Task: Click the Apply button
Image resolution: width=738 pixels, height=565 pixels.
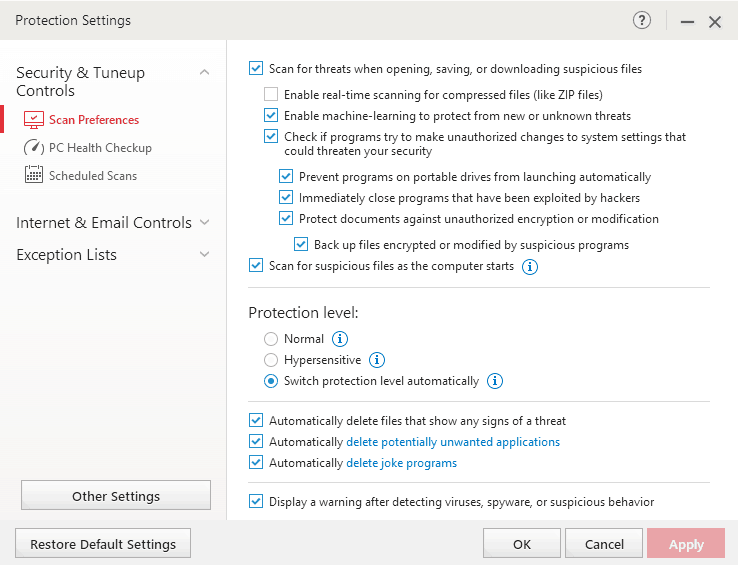Action: click(686, 543)
